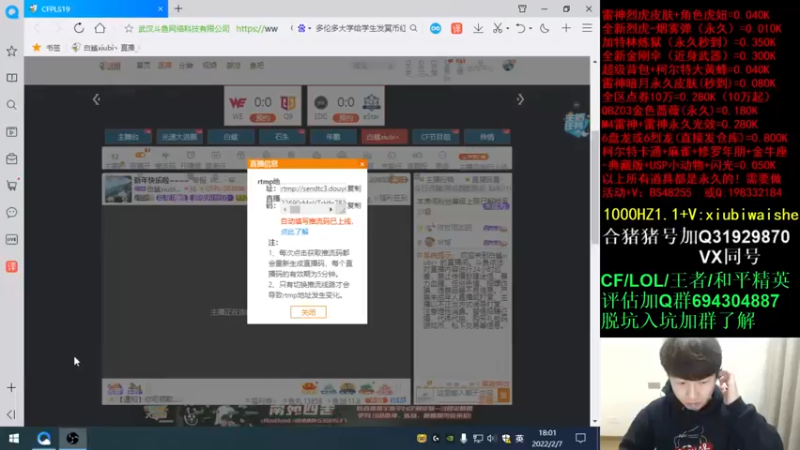Viewport: 800px width, 450px height.
Task: Click the plus icon in browser toolbar
Action: pos(566,29)
